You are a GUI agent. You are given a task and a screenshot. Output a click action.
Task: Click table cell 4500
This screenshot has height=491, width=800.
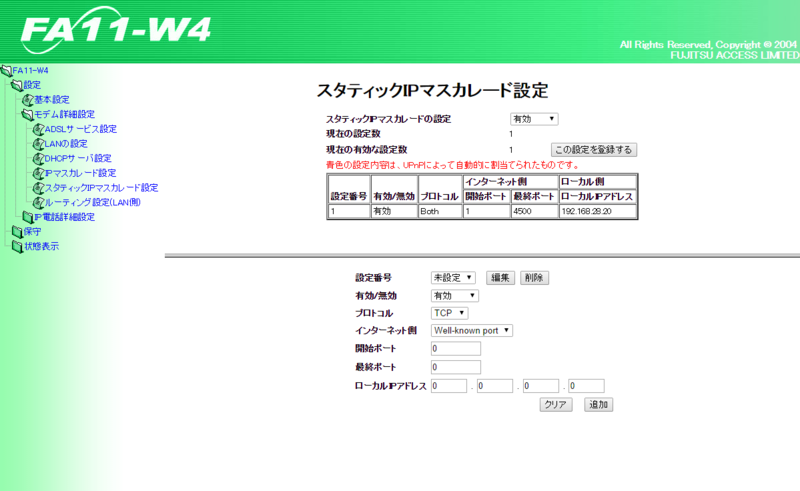534,211
